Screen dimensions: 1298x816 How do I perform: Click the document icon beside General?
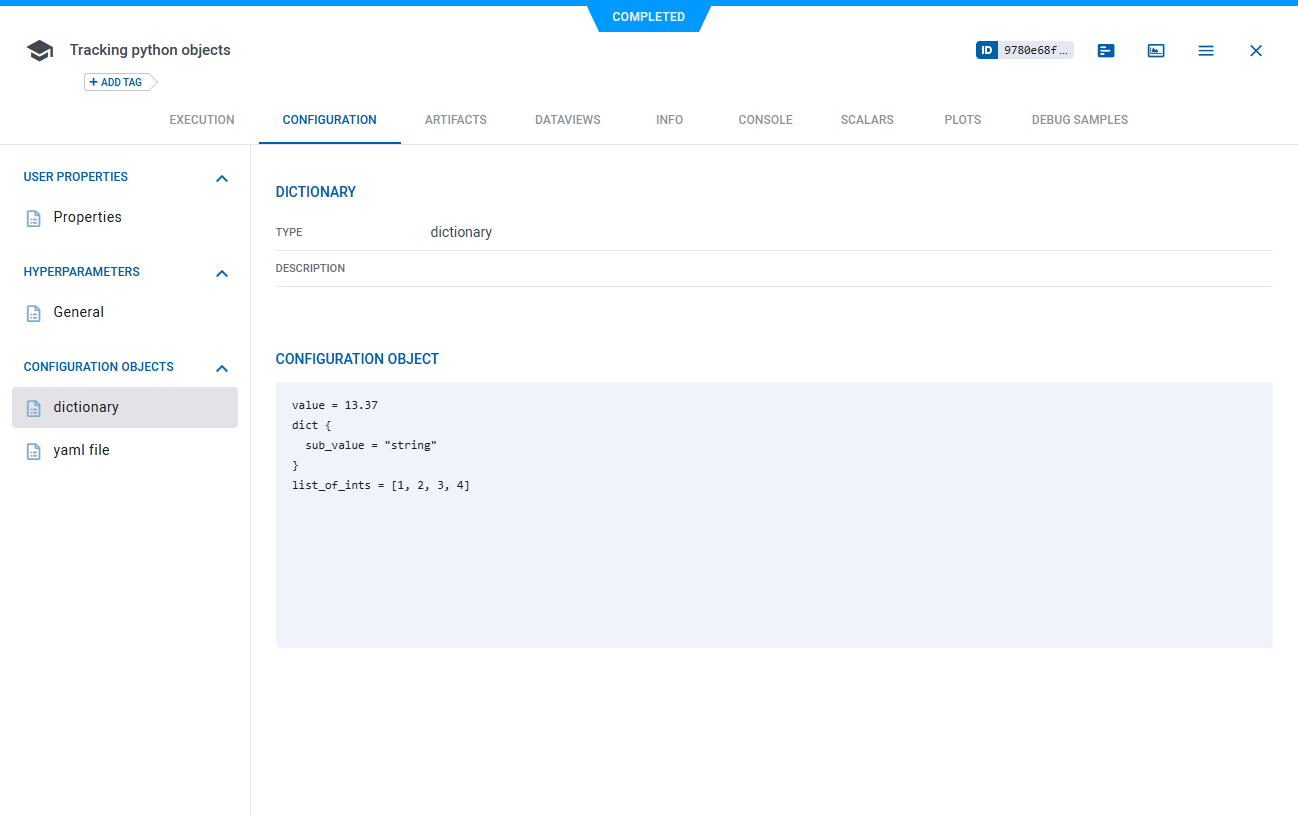[31, 312]
